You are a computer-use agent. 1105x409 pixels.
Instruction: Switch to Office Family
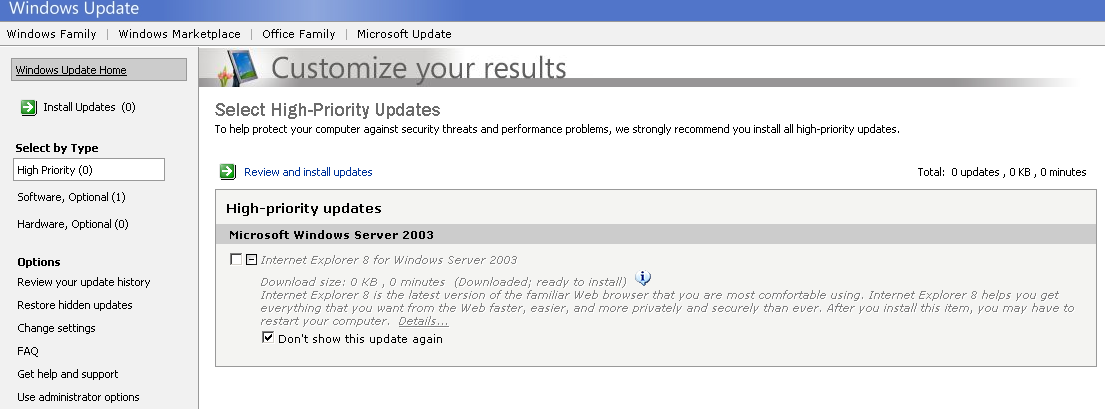298,34
